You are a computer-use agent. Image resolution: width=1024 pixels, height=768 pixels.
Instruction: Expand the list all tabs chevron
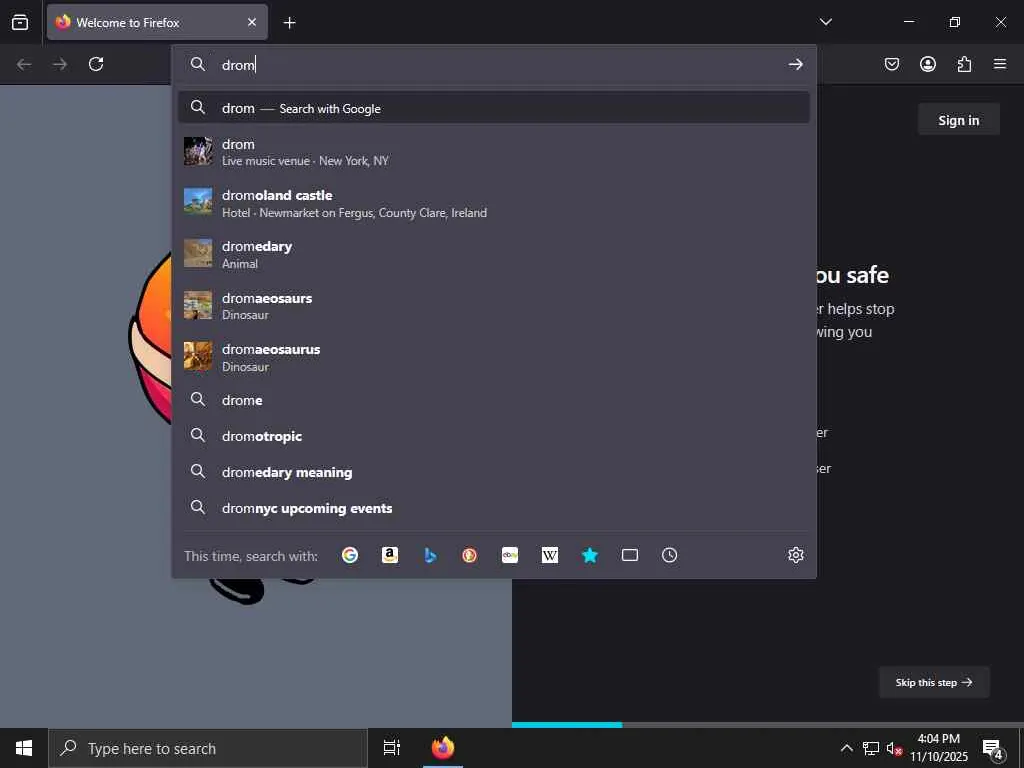click(x=825, y=22)
